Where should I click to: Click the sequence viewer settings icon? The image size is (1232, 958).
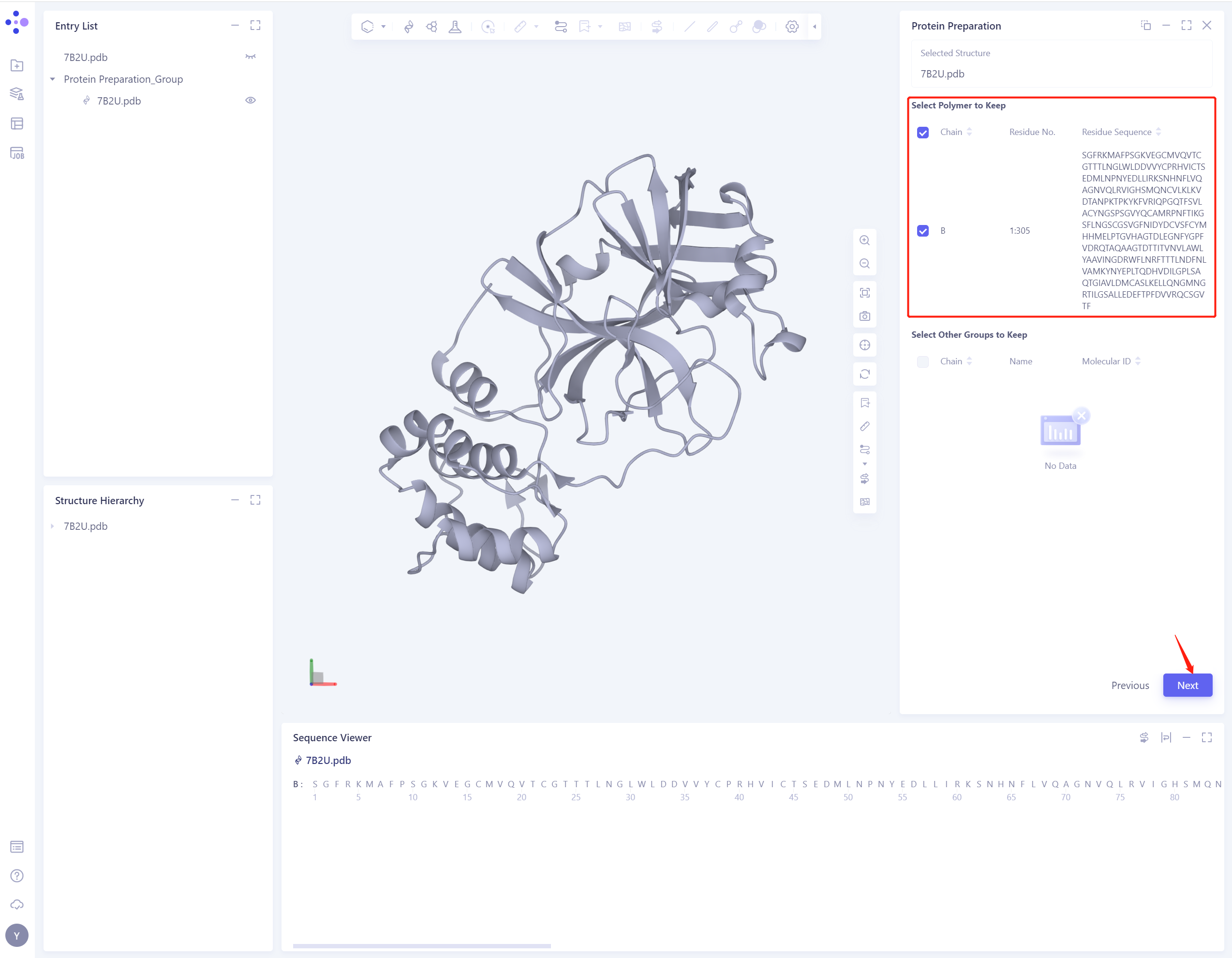point(1144,737)
